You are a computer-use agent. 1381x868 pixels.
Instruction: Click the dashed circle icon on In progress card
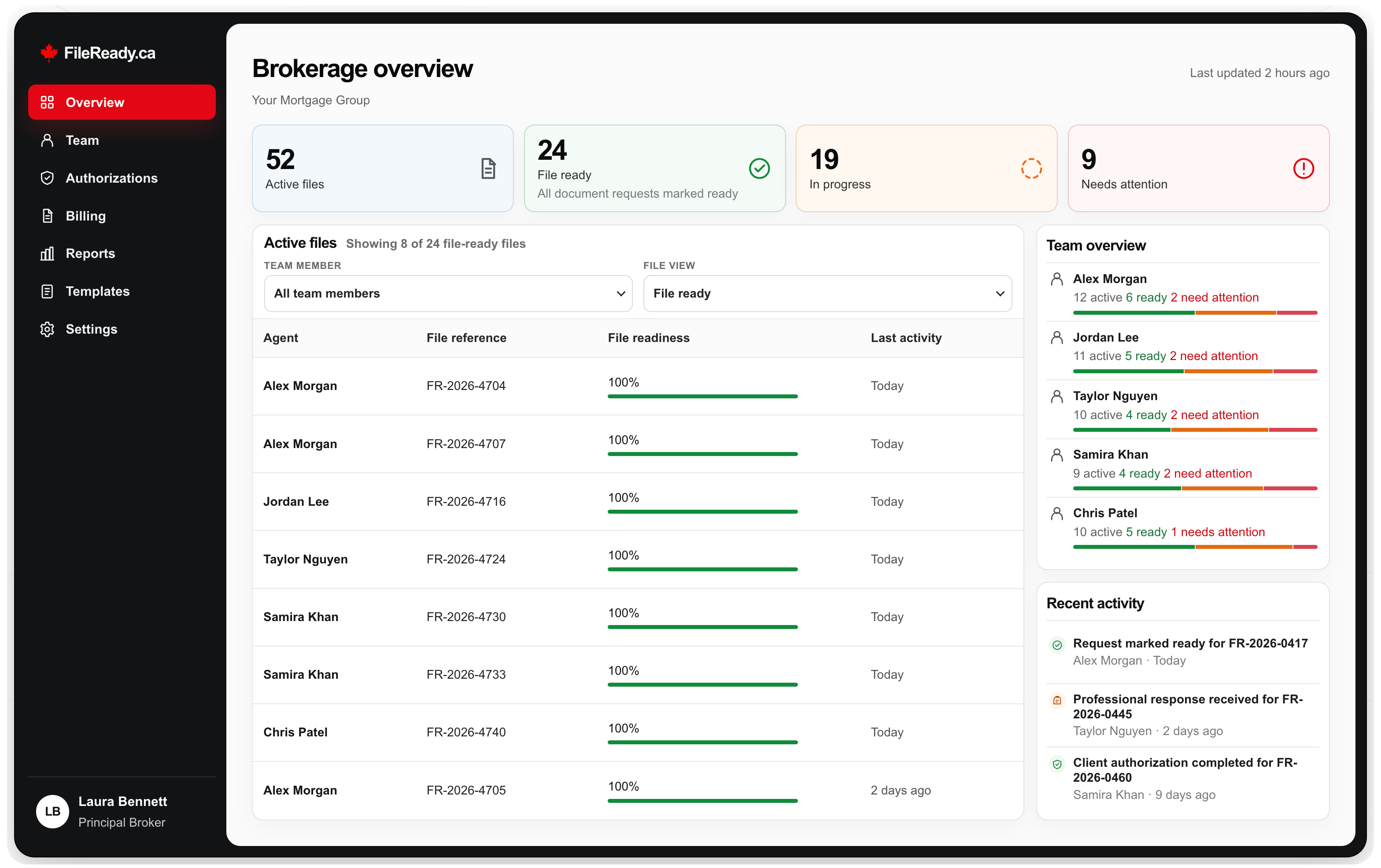[x=1031, y=169]
